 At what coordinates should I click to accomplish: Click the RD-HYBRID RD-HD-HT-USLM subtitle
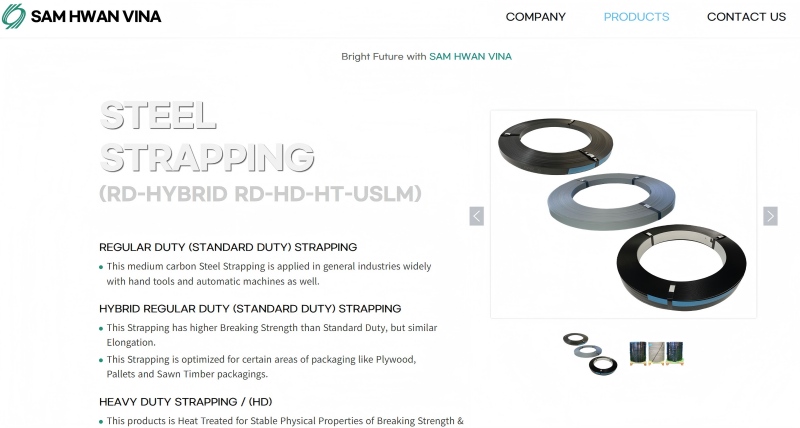click(x=260, y=194)
